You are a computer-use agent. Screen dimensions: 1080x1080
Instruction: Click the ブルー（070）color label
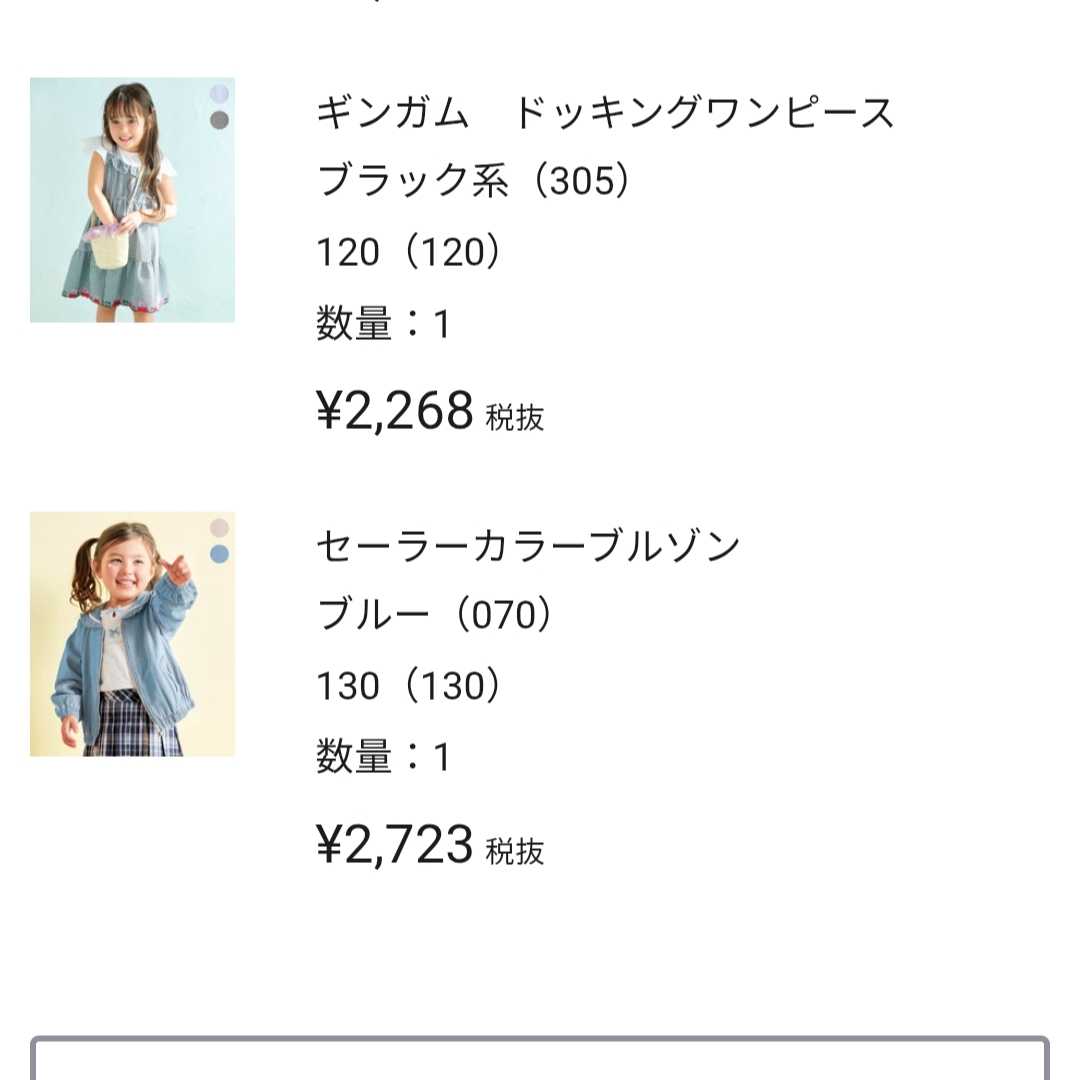click(435, 614)
